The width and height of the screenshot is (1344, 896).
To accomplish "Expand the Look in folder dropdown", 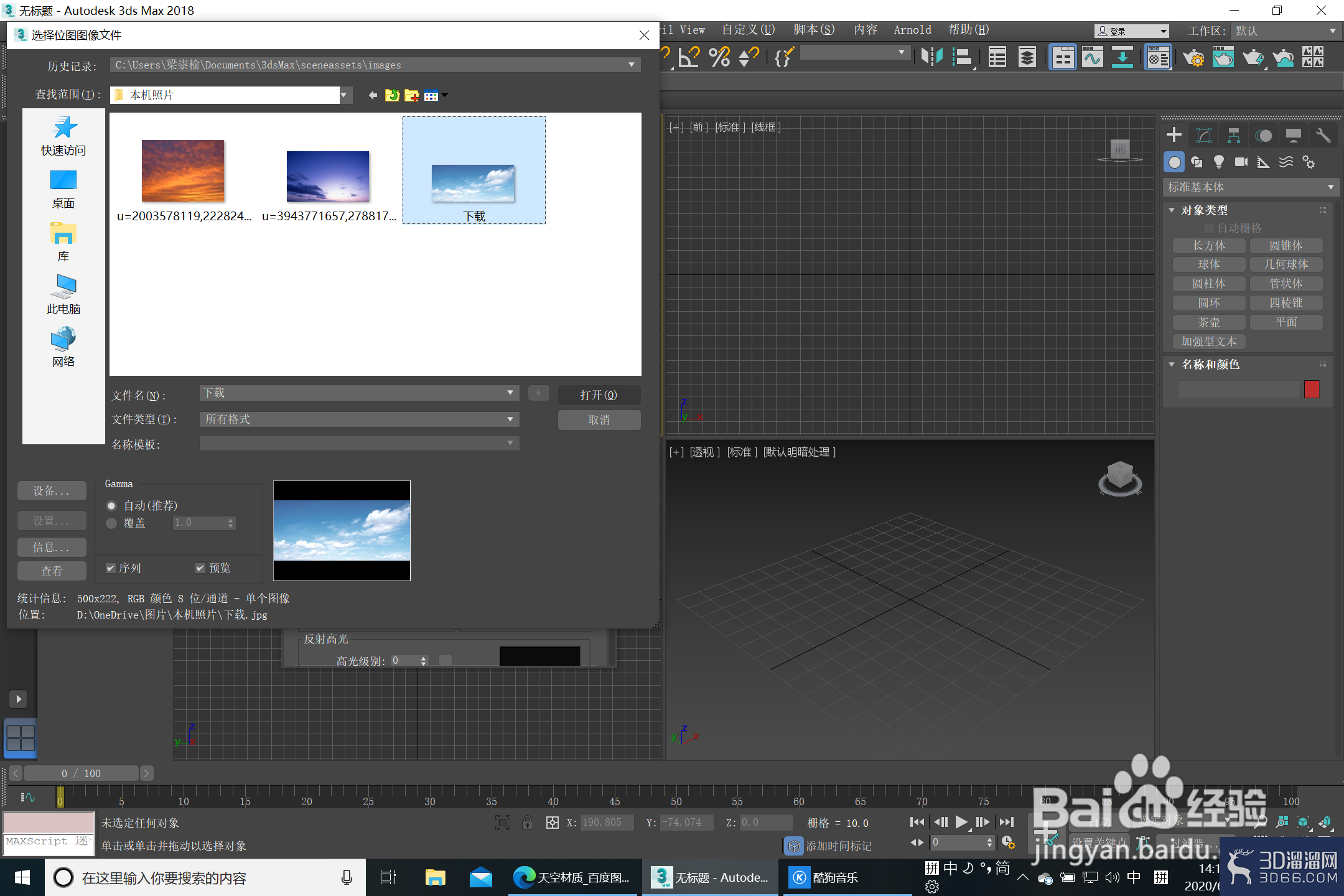I will click(343, 95).
